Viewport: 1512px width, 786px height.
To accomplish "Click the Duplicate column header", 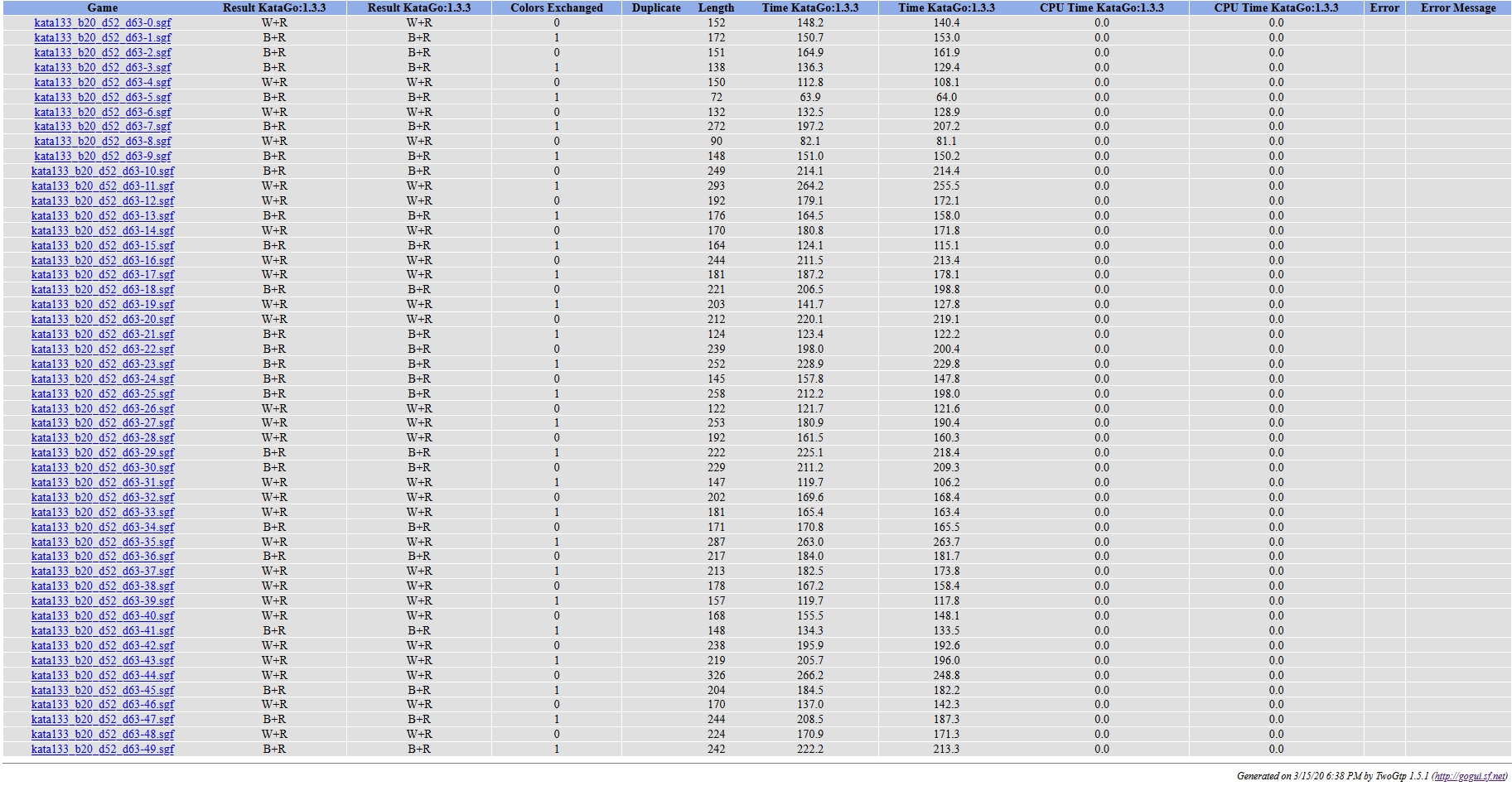I will (656, 8).
